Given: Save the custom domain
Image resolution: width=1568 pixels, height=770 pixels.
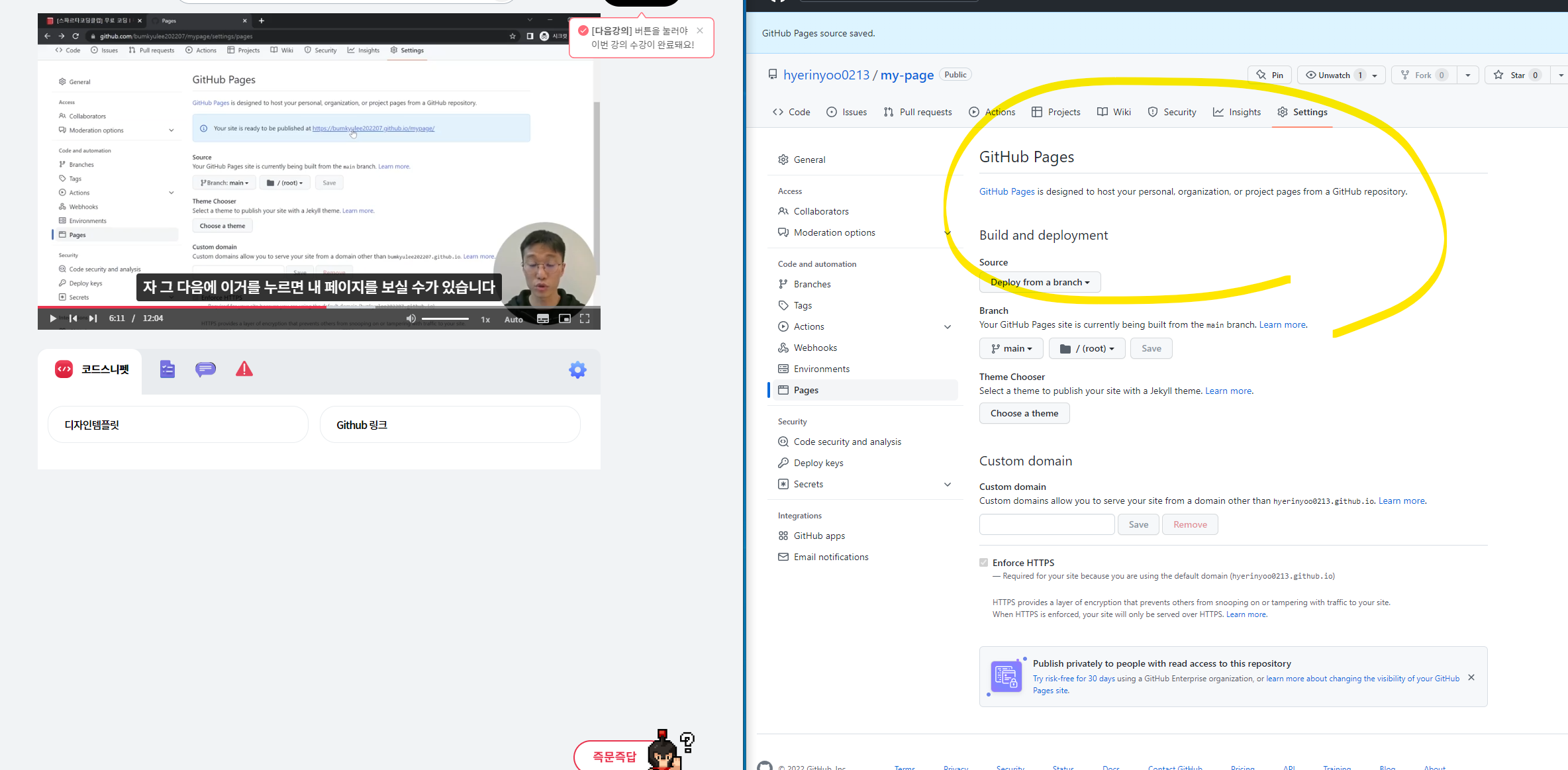Looking at the screenshot, I should point(1138,524).
